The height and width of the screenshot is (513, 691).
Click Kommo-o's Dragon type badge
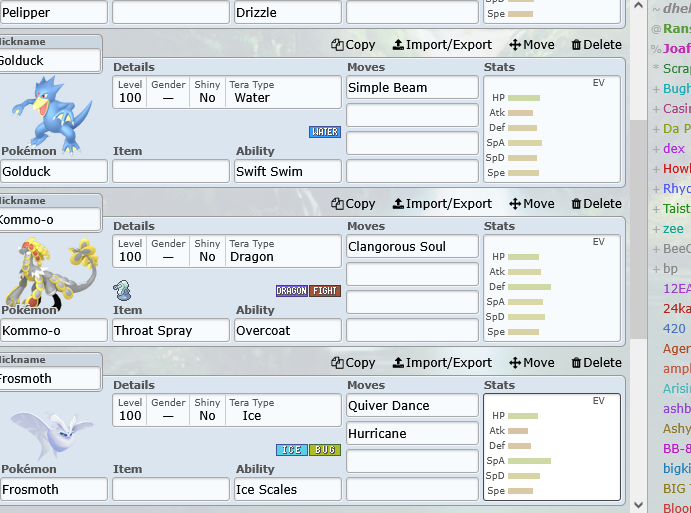292,291
